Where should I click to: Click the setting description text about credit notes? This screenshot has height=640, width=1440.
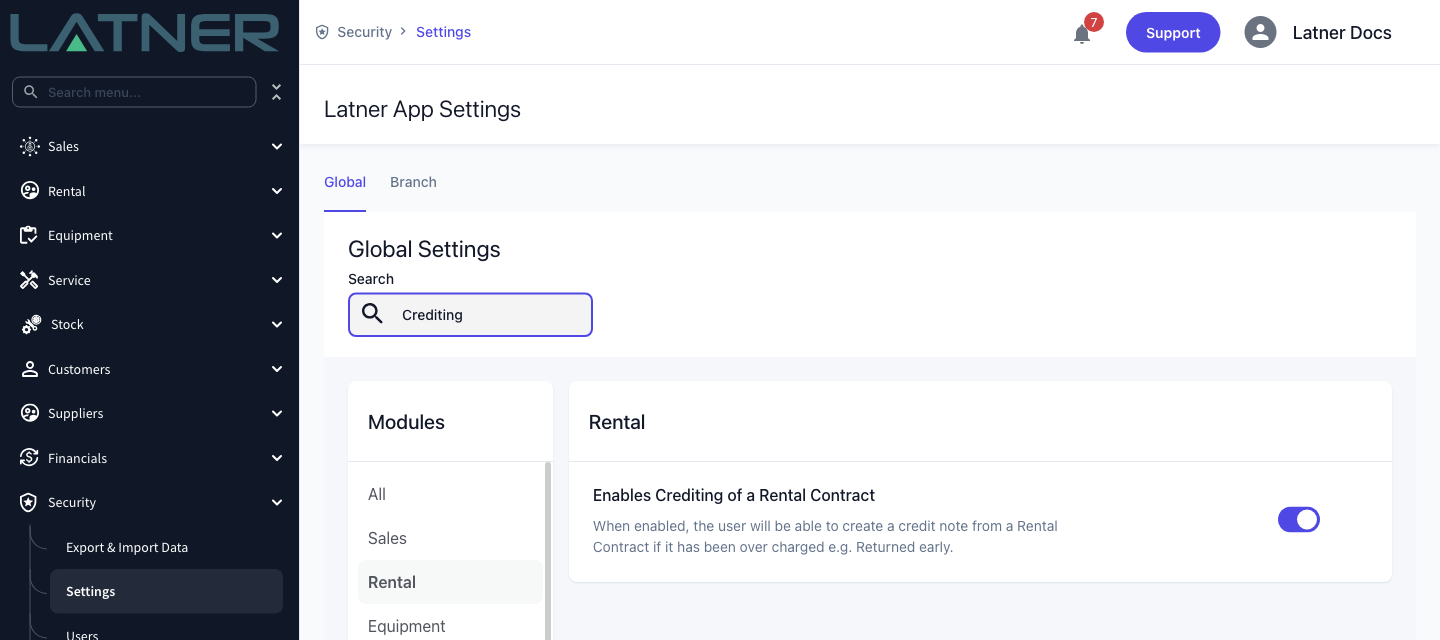pyautogui.click(x=825, y=536)
